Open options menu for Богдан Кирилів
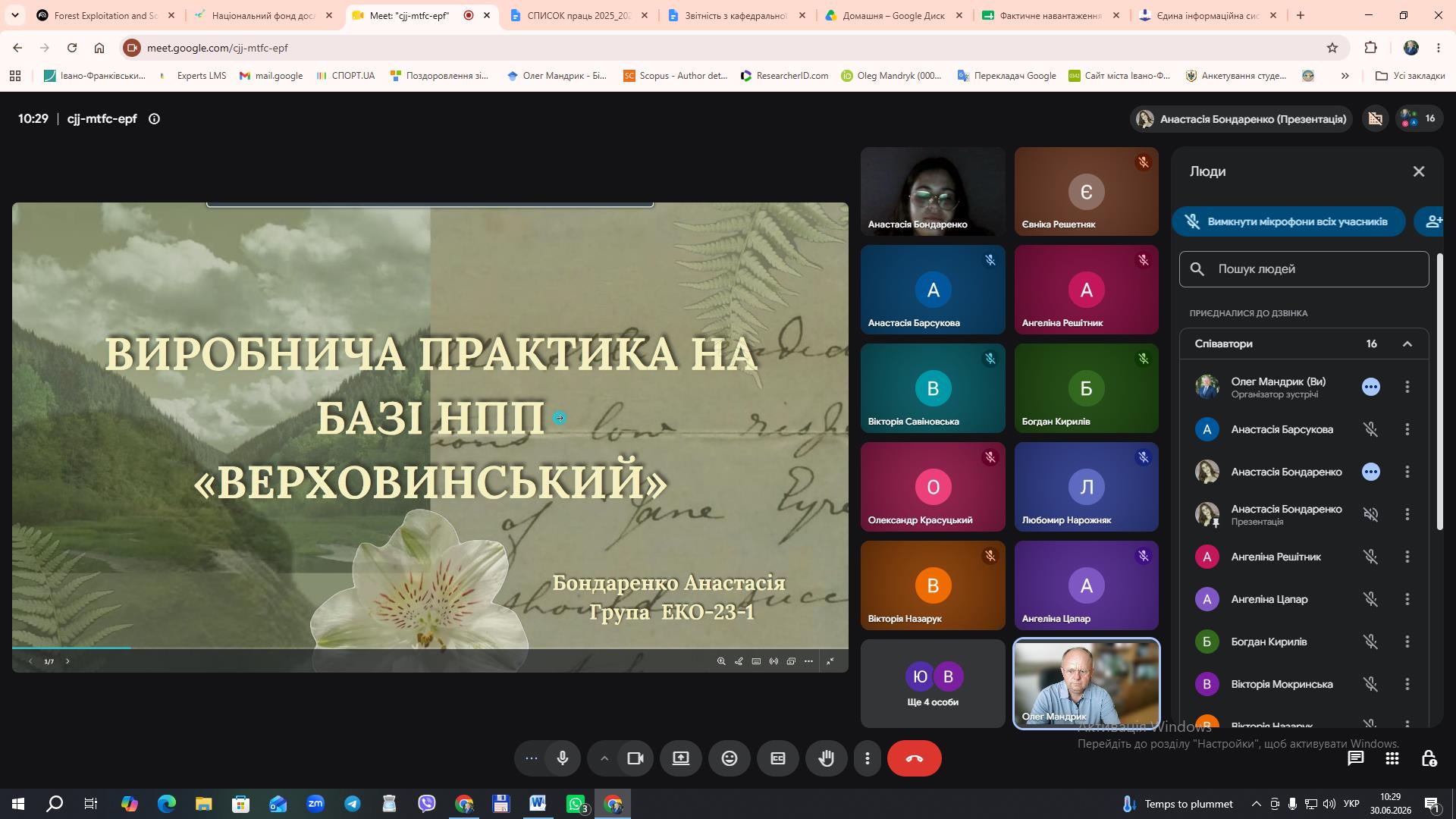Screen dimensions: 1456x819 click(1407, 642)
